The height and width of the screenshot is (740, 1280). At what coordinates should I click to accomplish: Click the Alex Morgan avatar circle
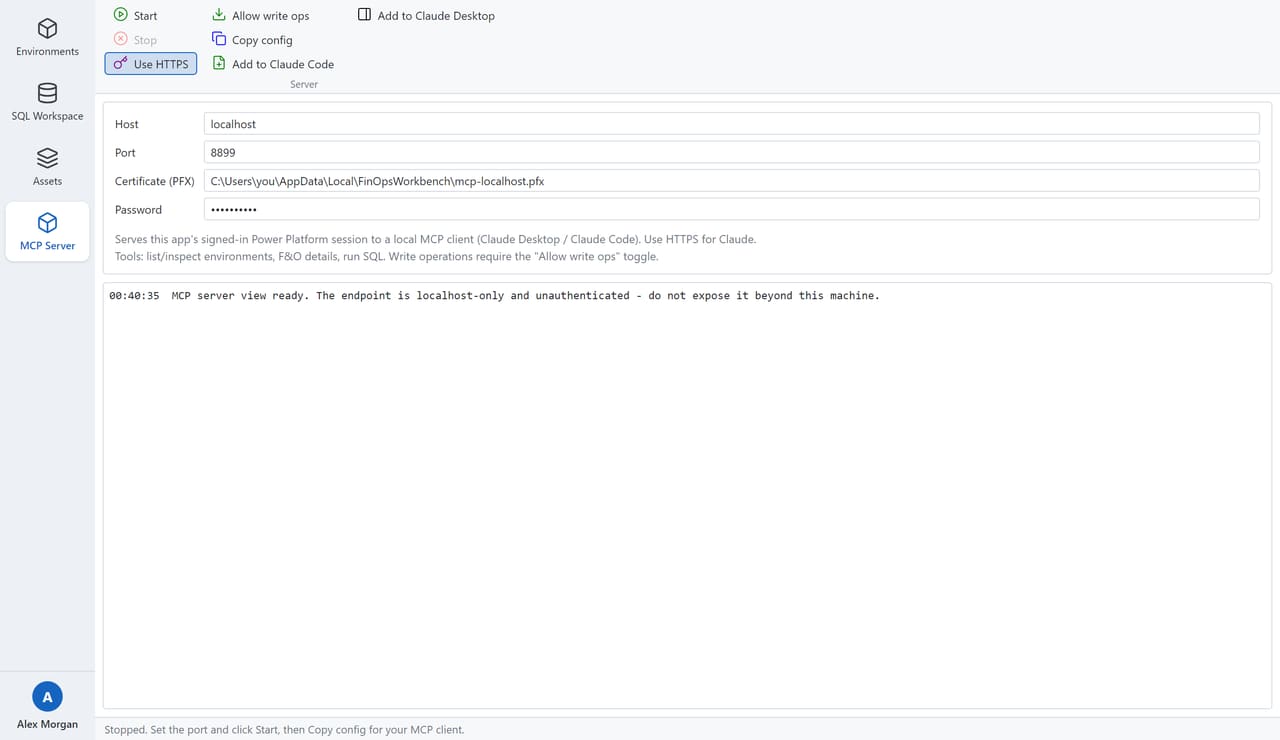[x=47, y=697]
